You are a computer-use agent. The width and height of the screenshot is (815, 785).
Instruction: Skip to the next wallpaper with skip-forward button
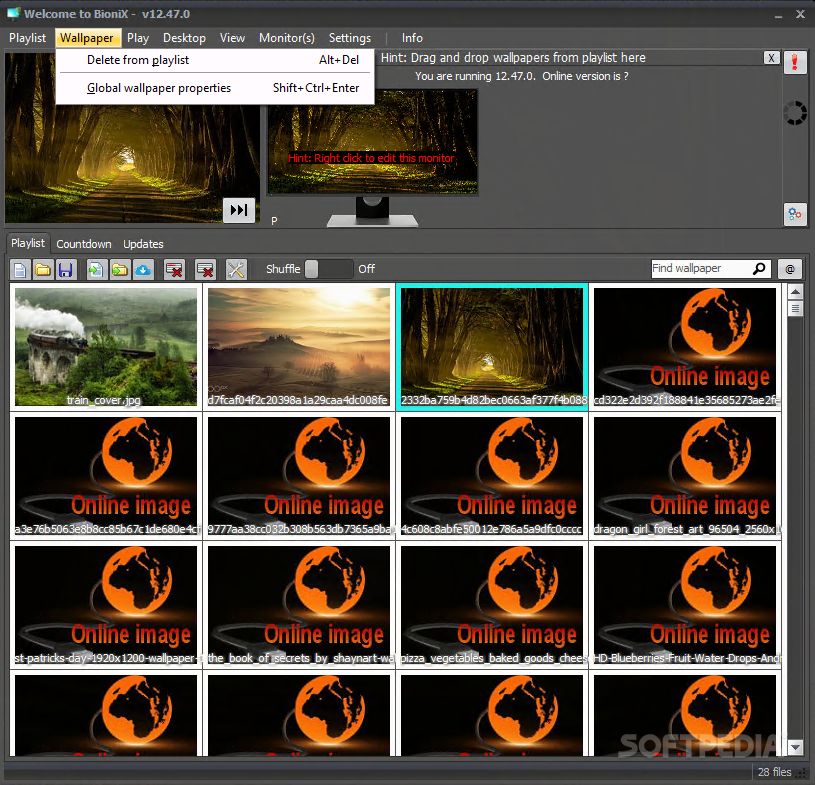(239, 210)
